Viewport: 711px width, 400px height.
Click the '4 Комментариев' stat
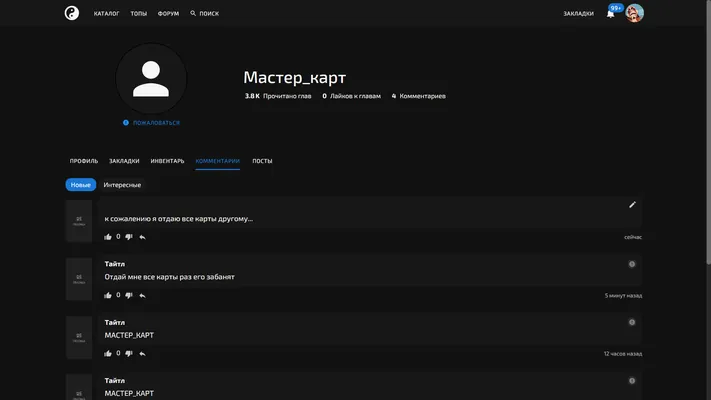coord(419,96)
